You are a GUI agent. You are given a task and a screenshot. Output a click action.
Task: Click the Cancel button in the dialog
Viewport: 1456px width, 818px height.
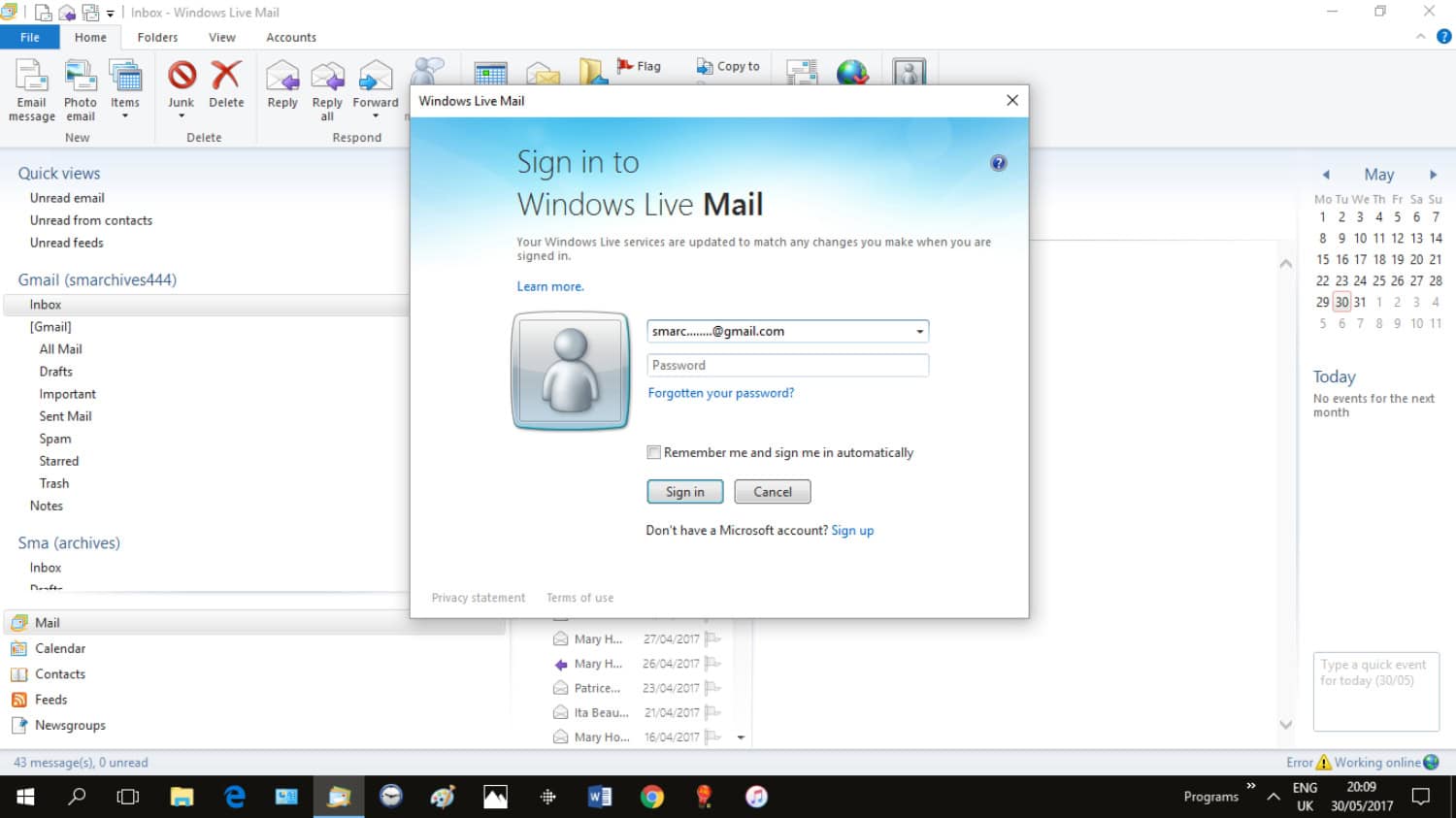point(773,492)
